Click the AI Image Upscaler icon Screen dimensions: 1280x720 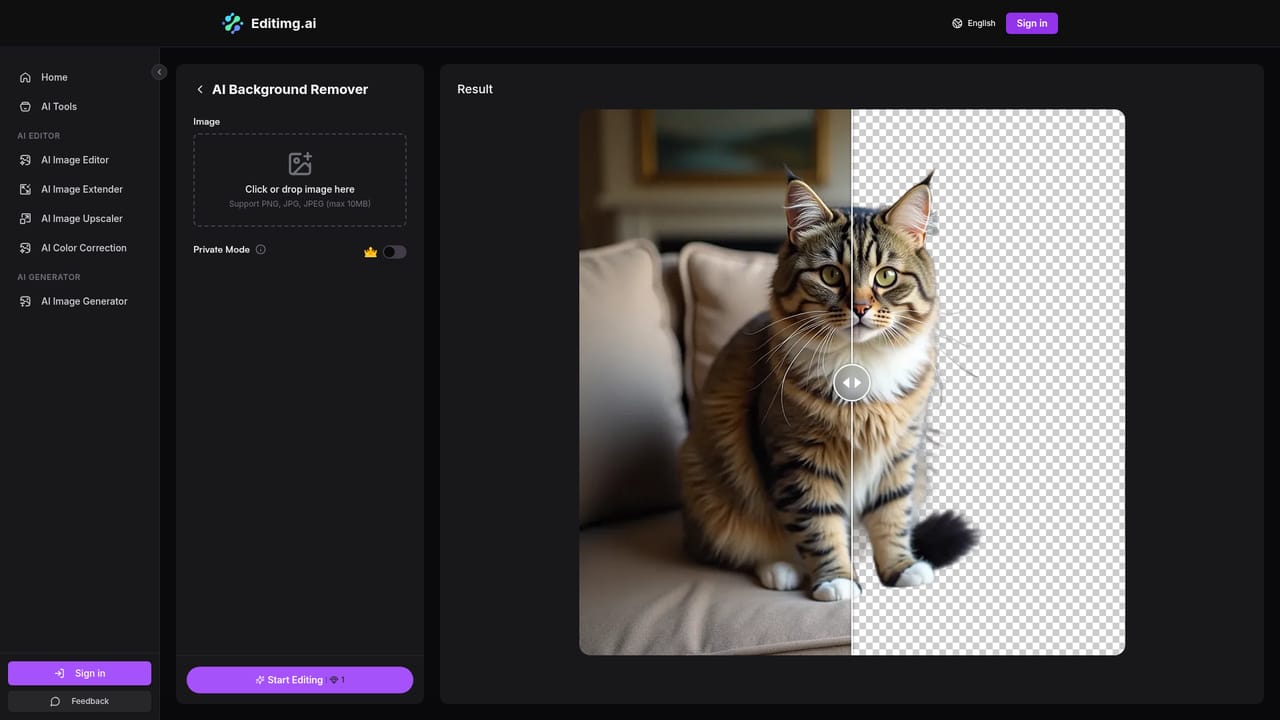point(25,218)
